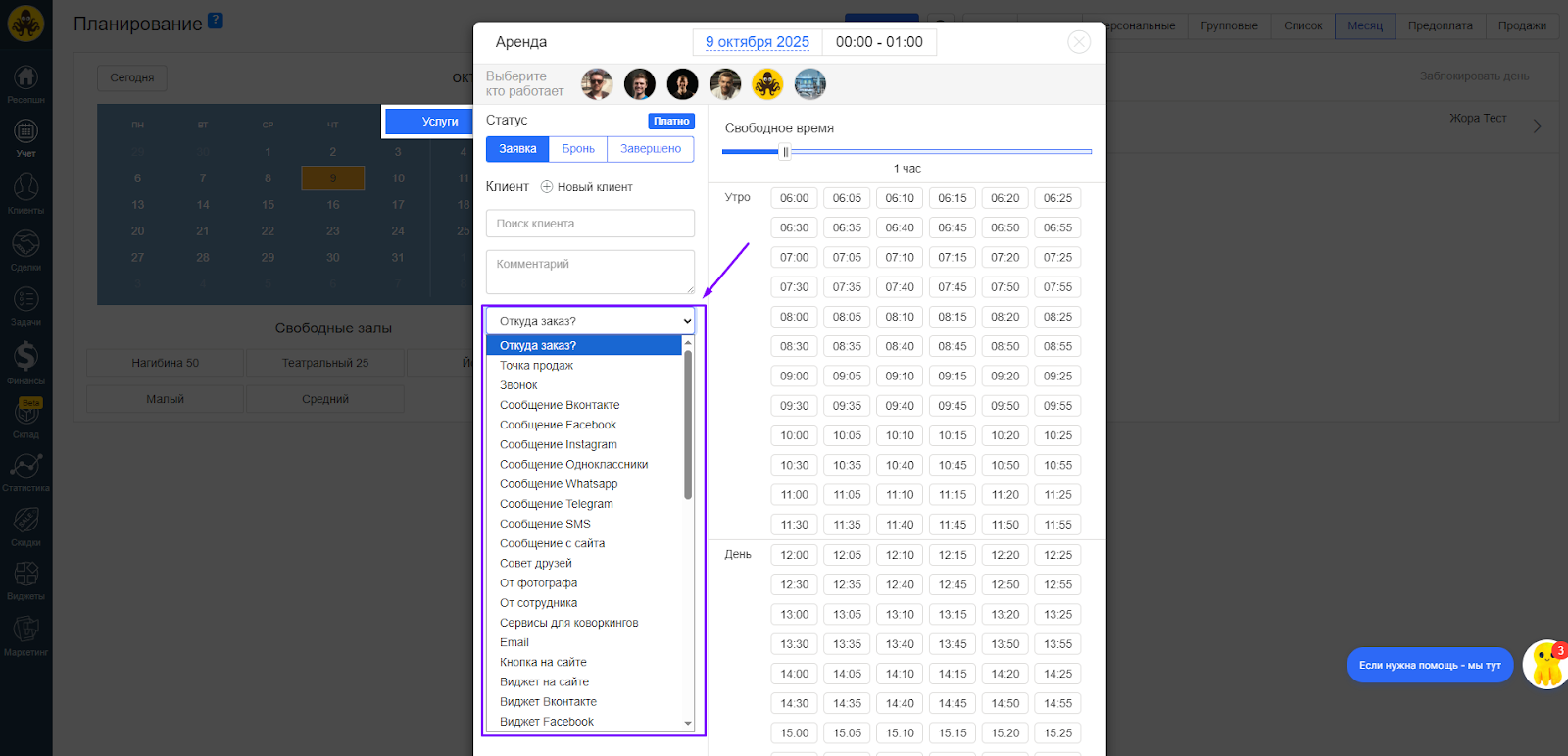The height and width of the screenshot is (756, 1568).
Task: Close the Аренда dialog with the X icon
Action: tap(1078, 42)
